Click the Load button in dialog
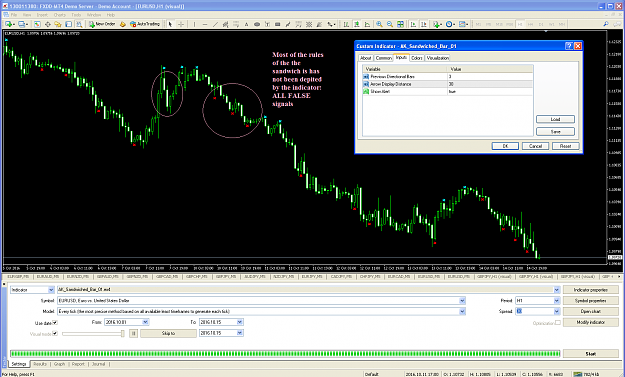 [555, 119]
